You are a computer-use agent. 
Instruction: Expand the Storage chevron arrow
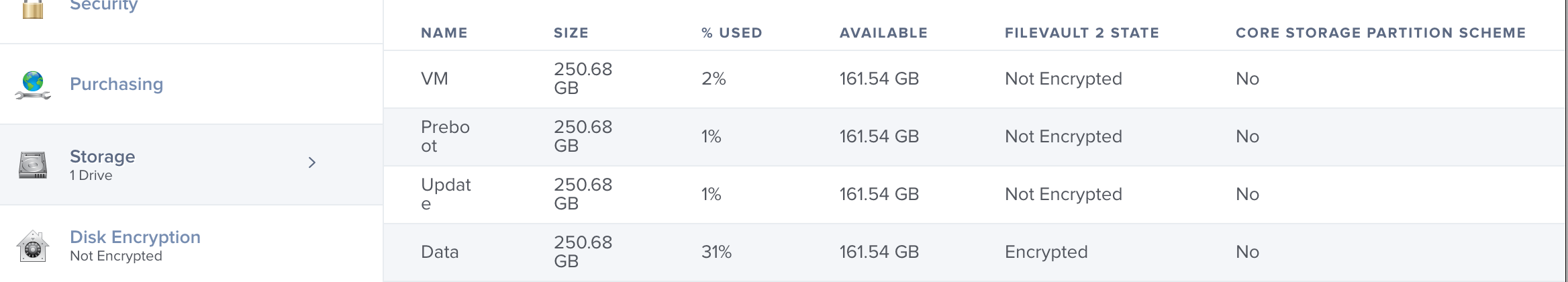pos(311,162)
